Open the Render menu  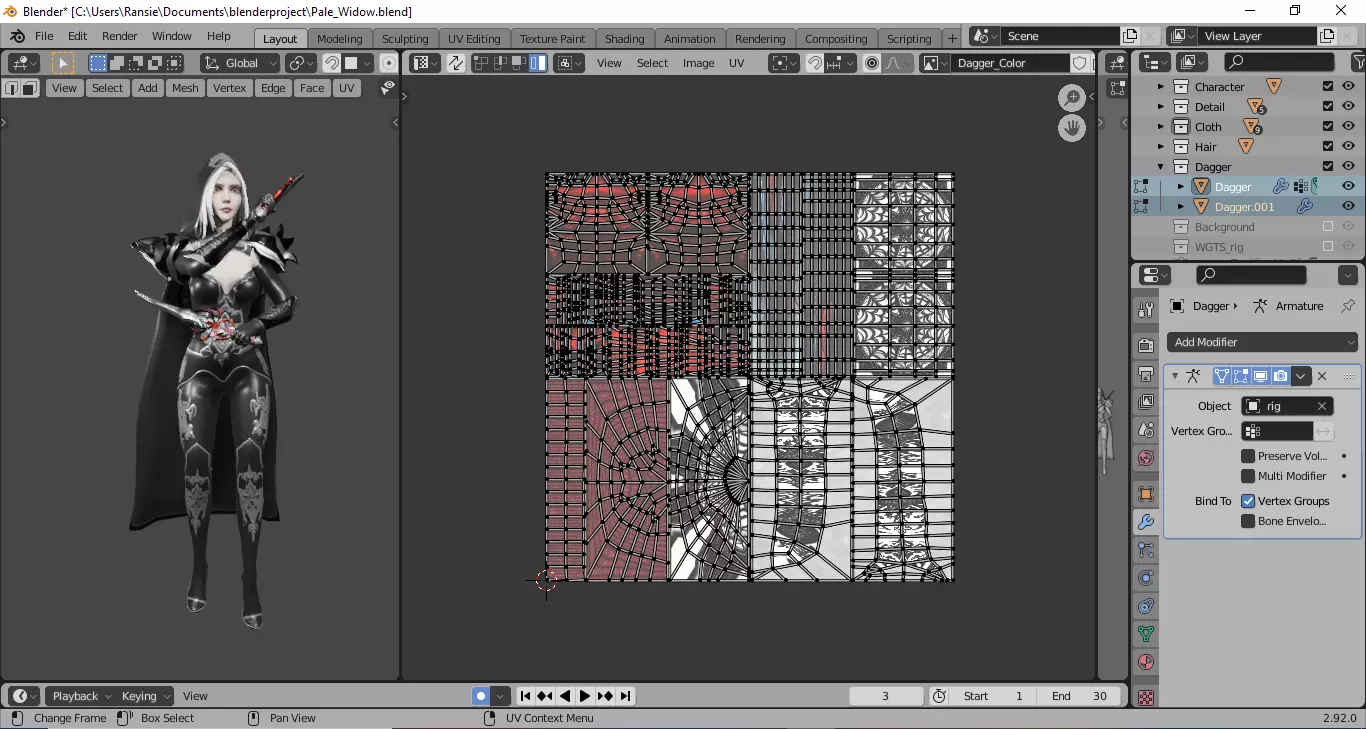pos(120,36)
